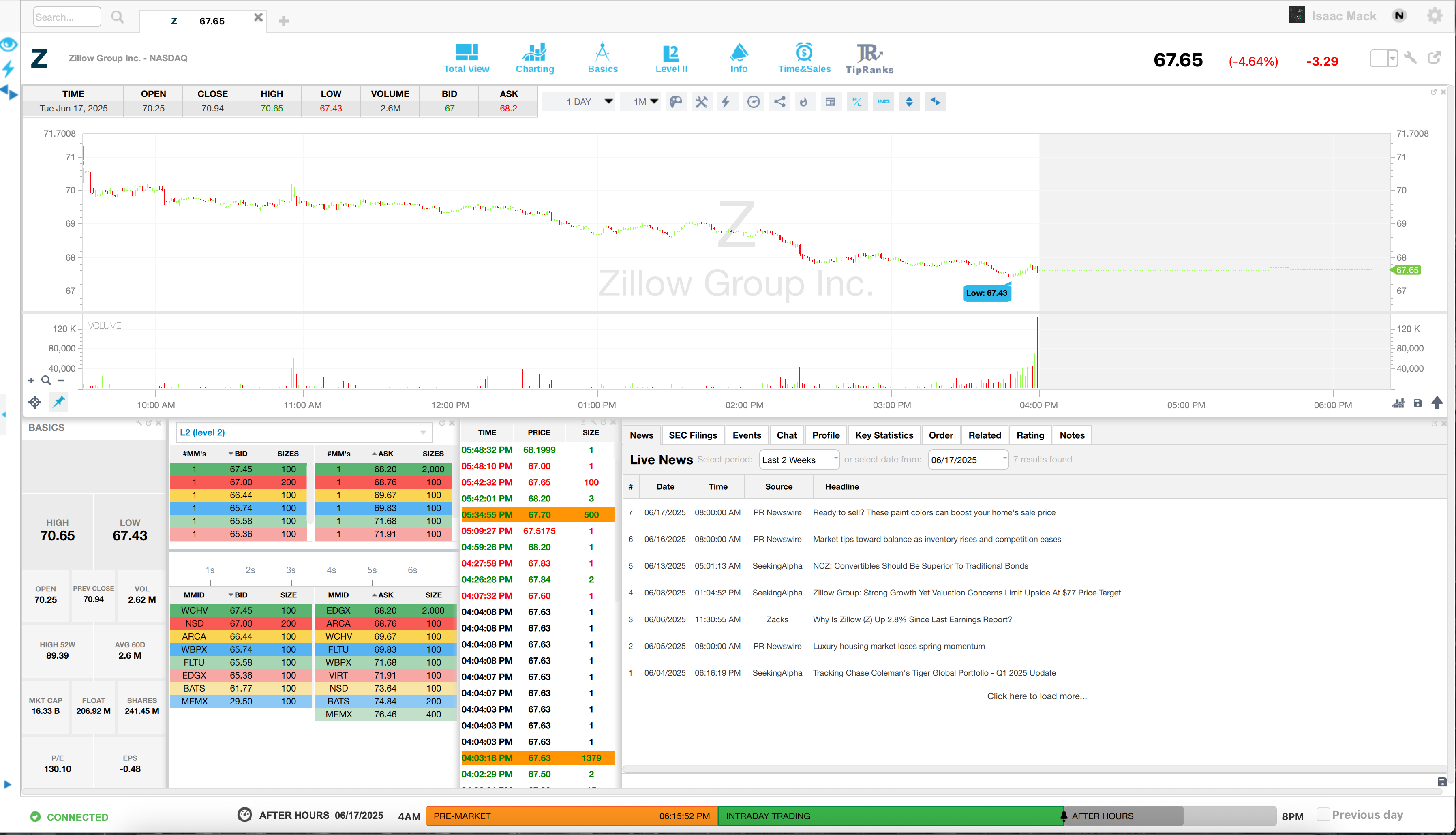Image resolution: width=1456 pixels, height=835 pixels.
Task: Switch to the Events tab
Action: (747, 435)
